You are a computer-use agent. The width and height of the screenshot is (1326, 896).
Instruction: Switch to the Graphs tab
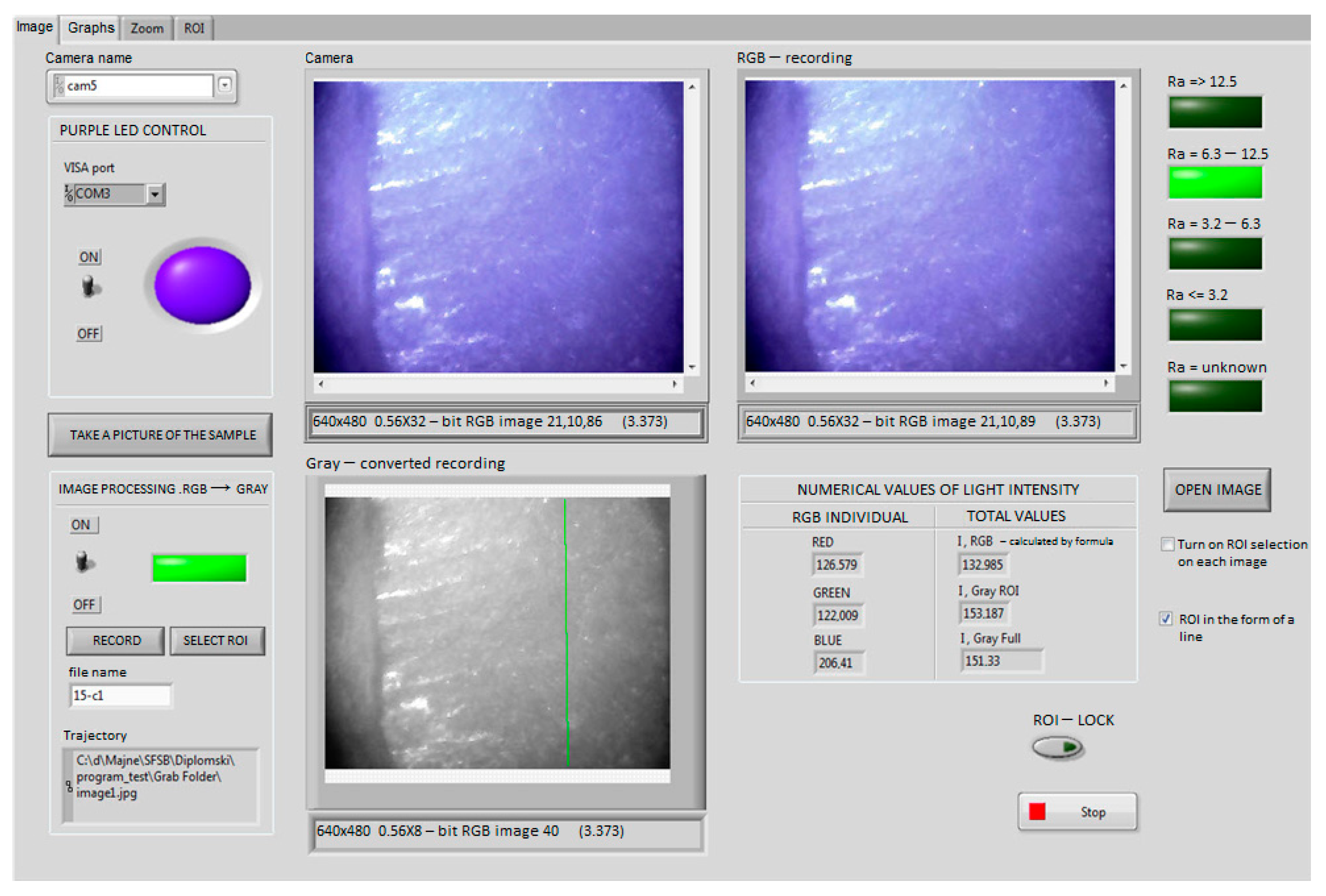tap(90, 27)
